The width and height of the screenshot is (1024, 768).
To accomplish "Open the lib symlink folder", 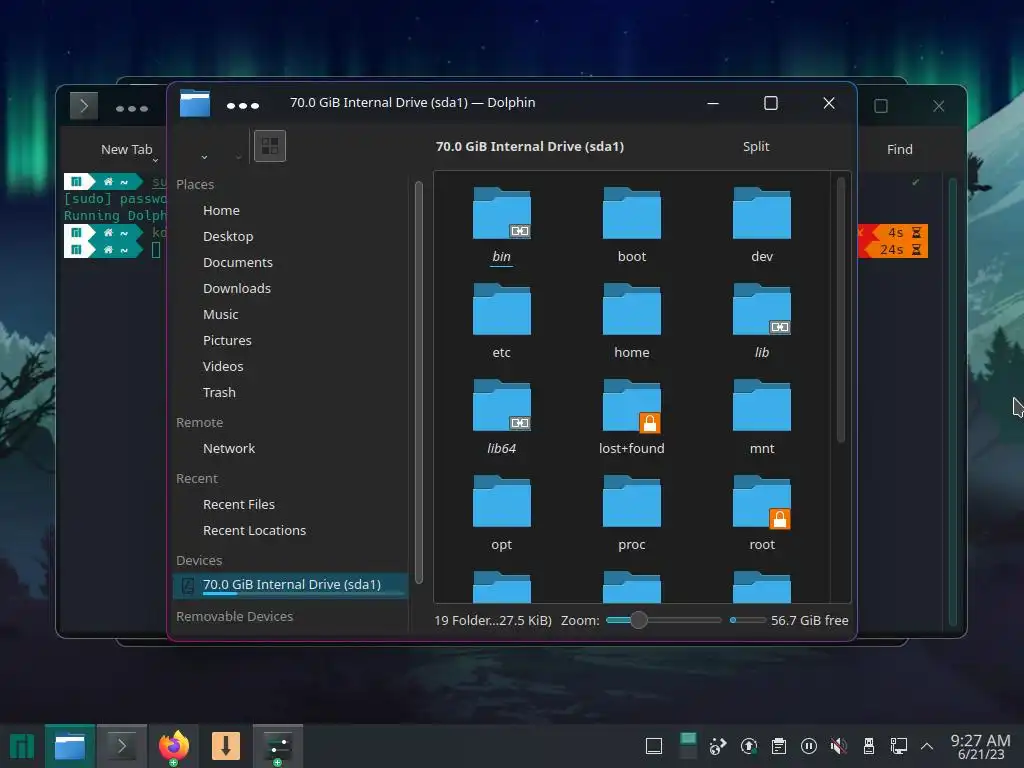I will click(x=761, y=321).
